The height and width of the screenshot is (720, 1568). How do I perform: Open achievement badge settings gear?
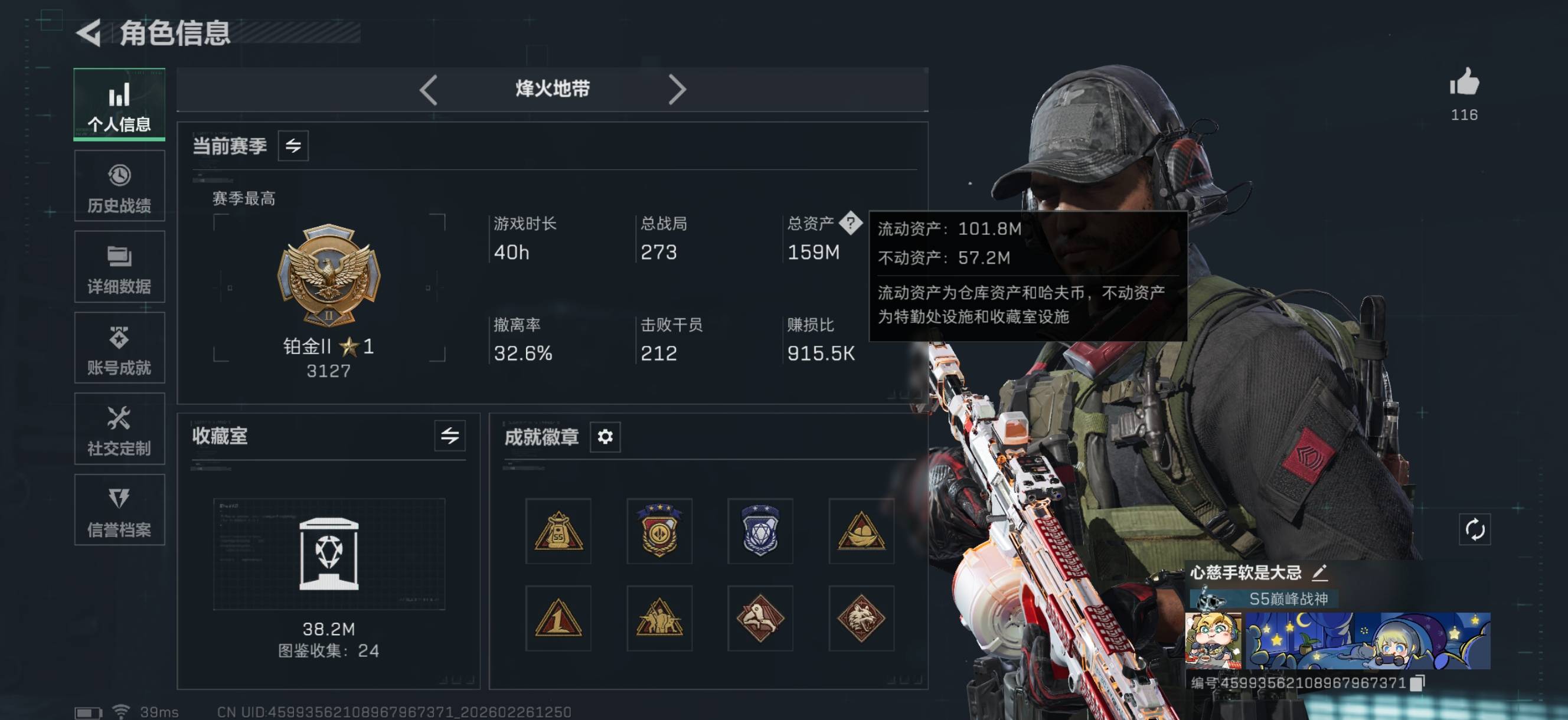[605, 436]
